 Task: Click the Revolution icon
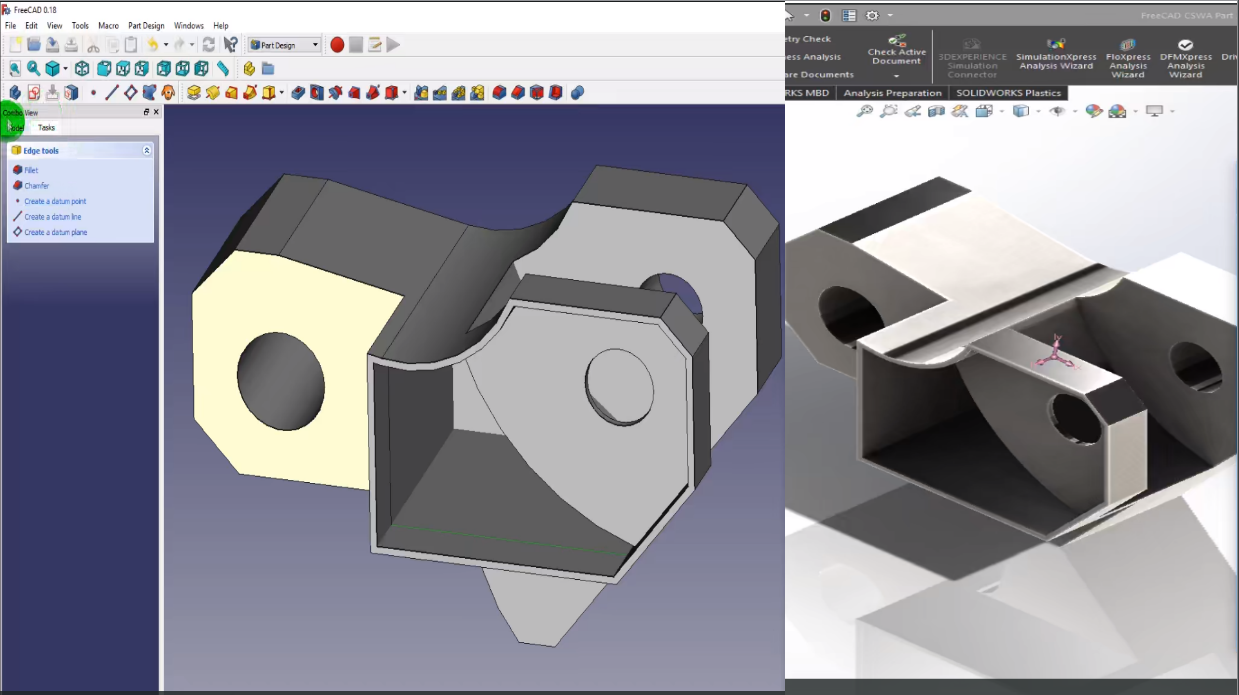click(x=213, y=92)
